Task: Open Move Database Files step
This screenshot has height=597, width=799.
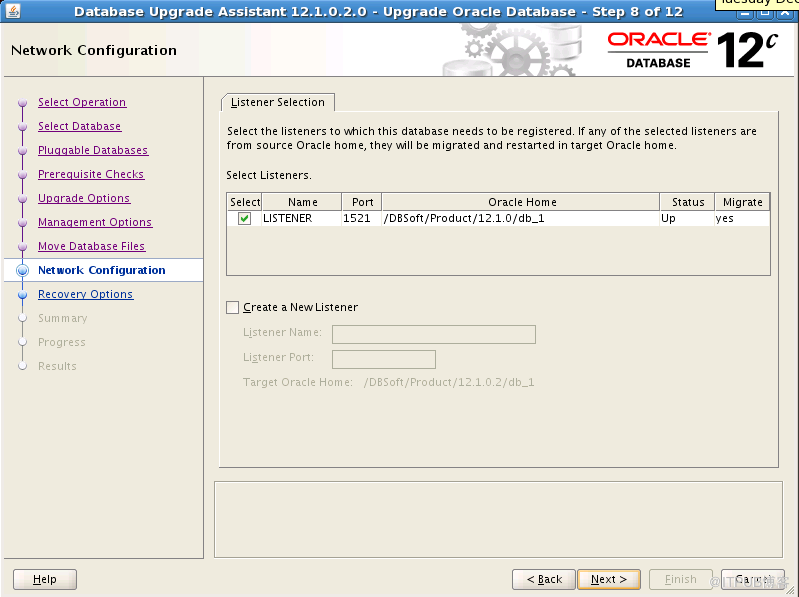Action: (x=92, y=246)
